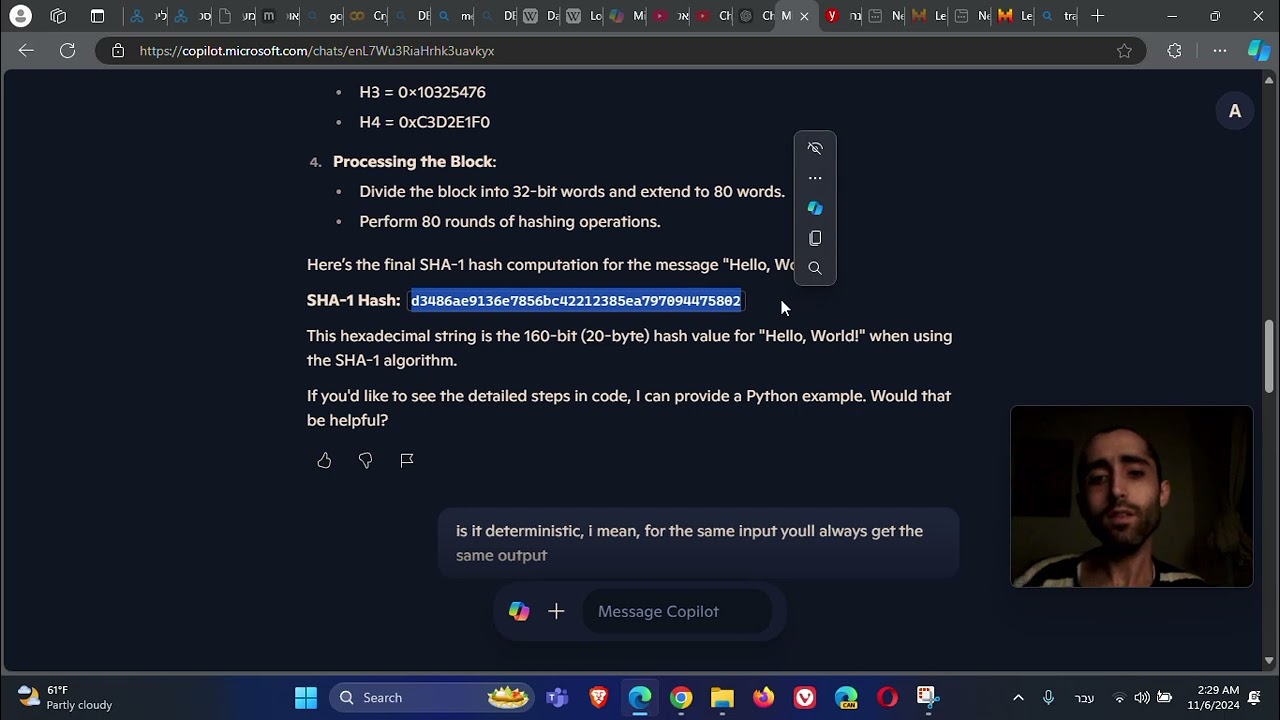Switch to the Wikipedia tab labeled 'Da'

tap(541, 16)
